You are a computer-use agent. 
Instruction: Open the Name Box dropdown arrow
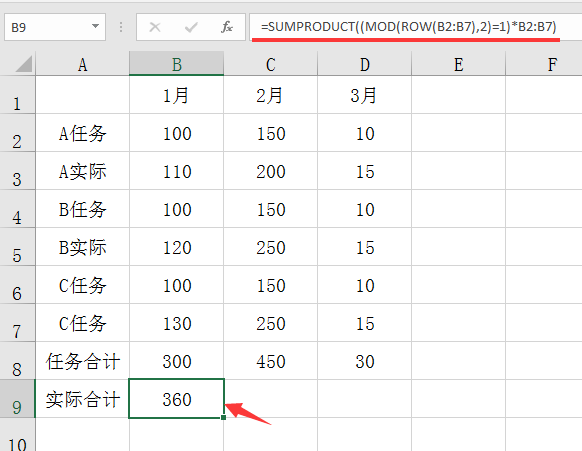click(x=95, y=26)
